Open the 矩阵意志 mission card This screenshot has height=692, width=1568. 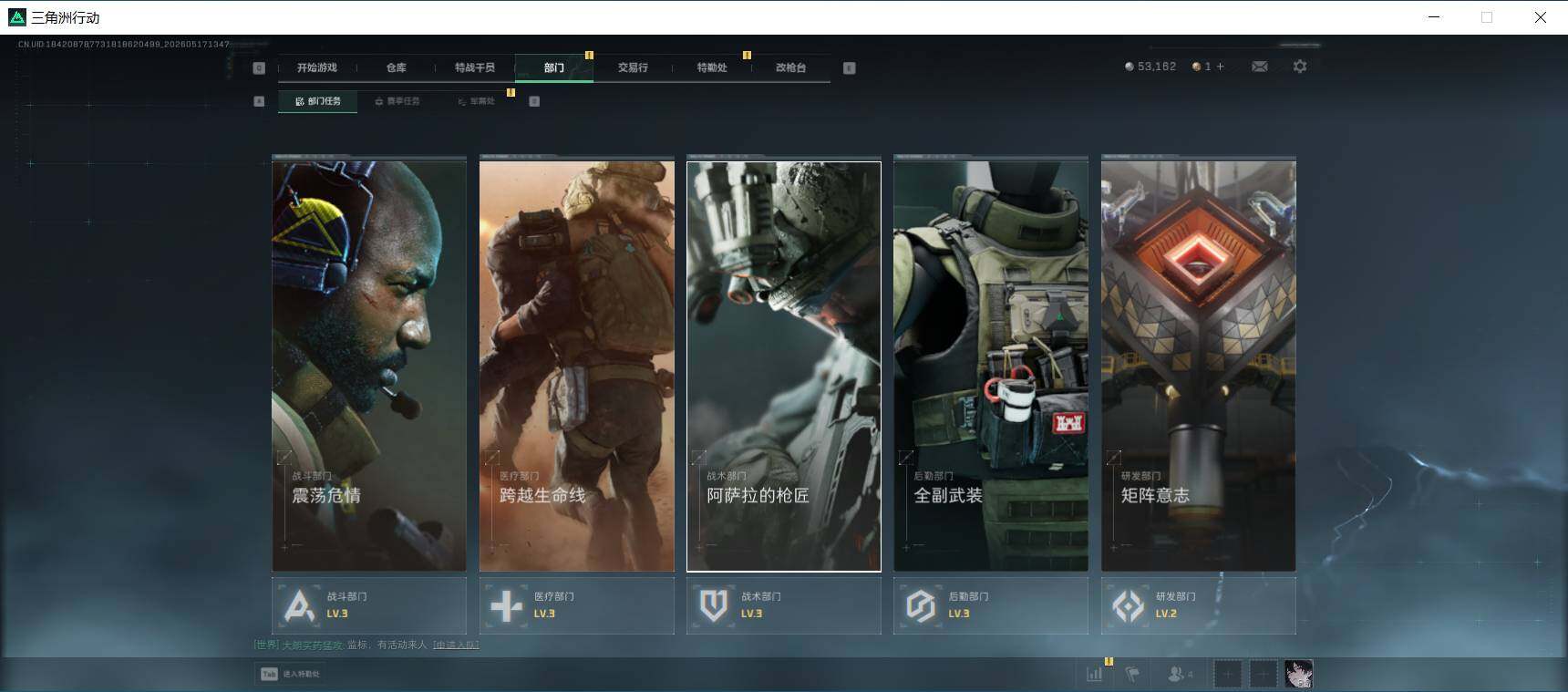click(x=1199, y=367)
